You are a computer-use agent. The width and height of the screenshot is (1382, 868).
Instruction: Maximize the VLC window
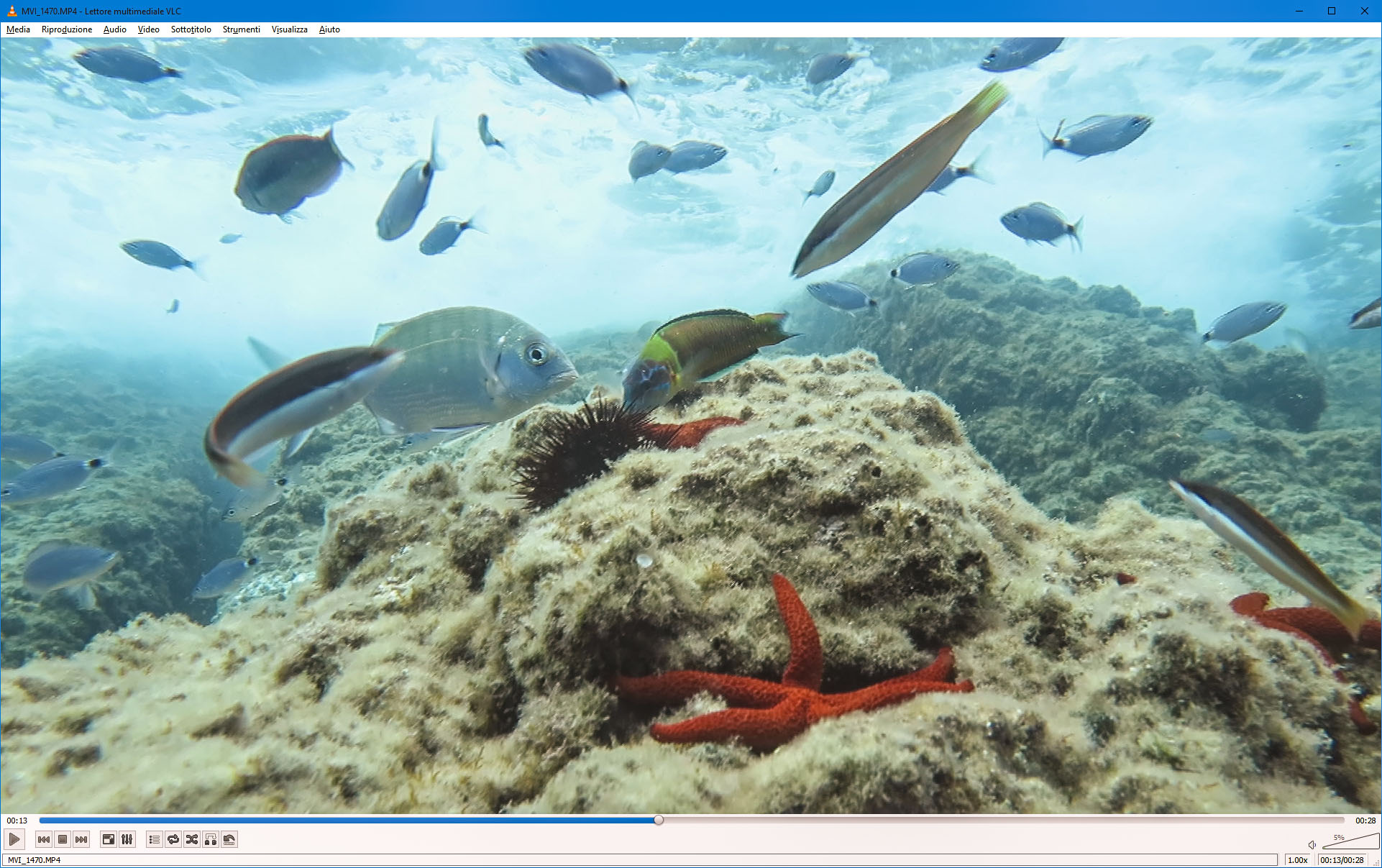1332,11
